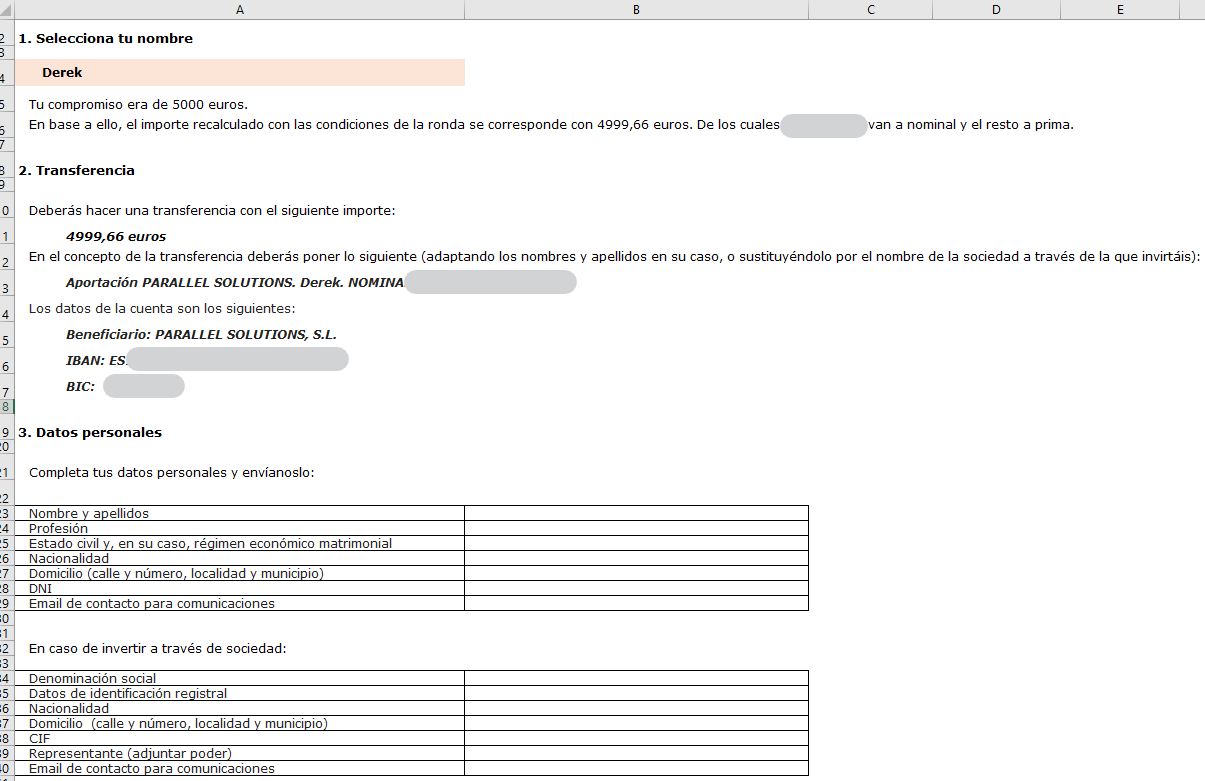Click 'Los datos de la cuenta son los siguientes:' text
The width and height of the screenshot is (1205, 781).
(x=161, y=309)
